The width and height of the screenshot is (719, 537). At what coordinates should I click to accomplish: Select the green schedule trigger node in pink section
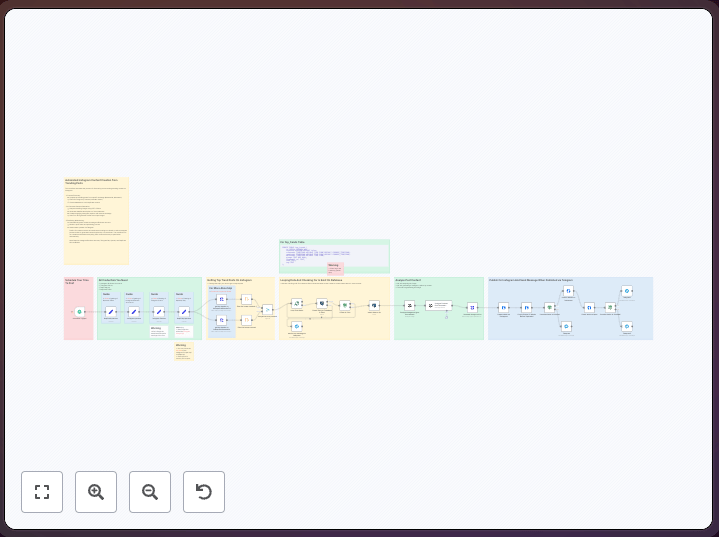[79, 312]
